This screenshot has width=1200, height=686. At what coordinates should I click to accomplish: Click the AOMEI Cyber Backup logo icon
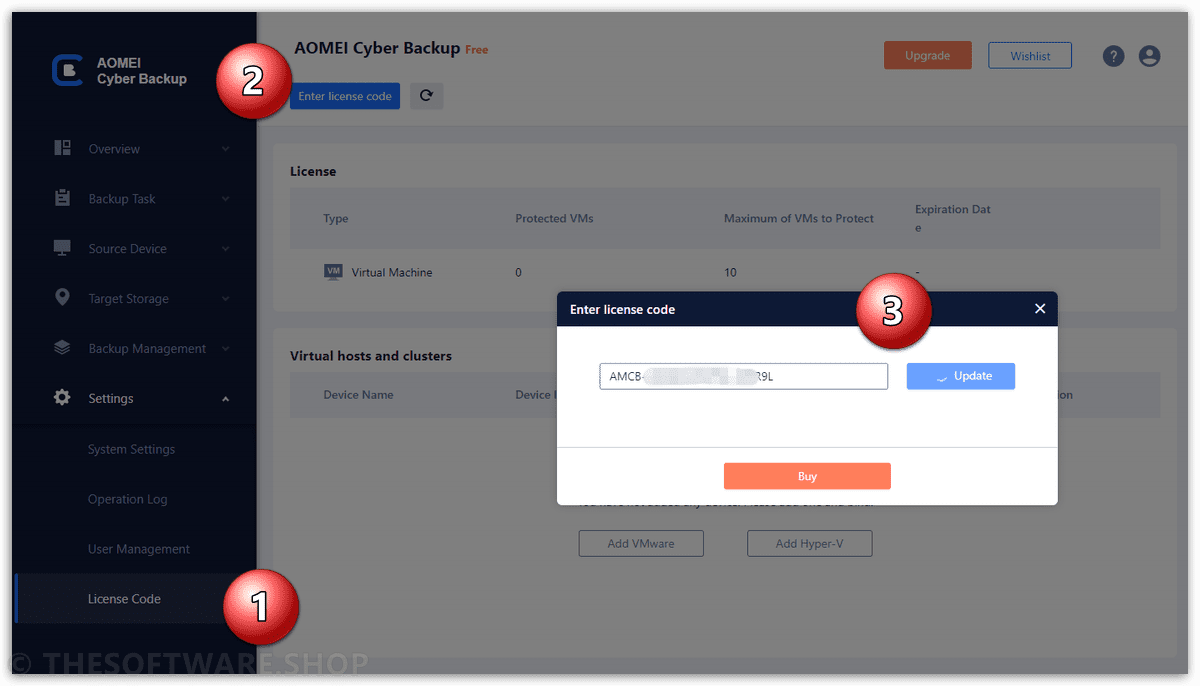[x=67, y=70]
